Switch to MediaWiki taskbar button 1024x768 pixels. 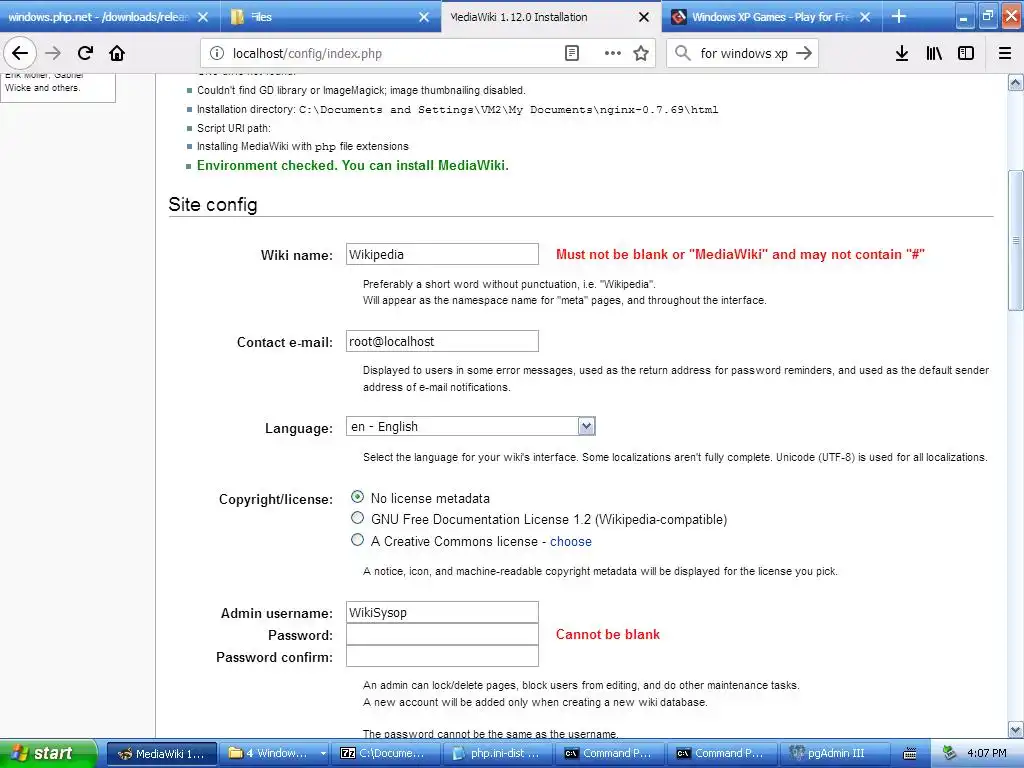click(161, 754)
